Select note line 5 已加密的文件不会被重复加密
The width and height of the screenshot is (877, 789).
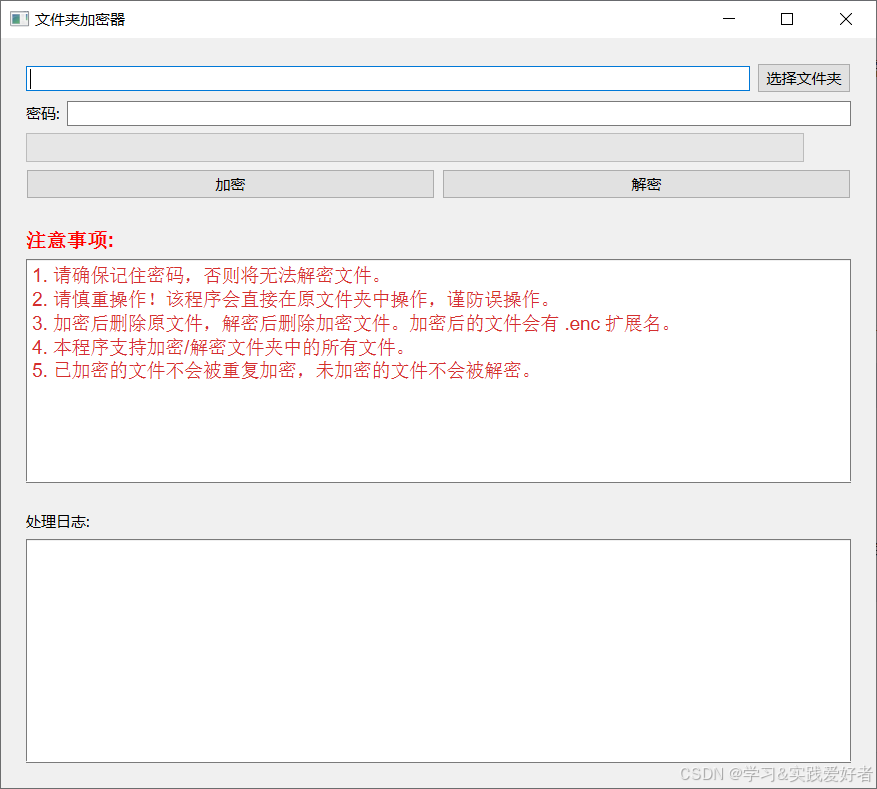282,370
